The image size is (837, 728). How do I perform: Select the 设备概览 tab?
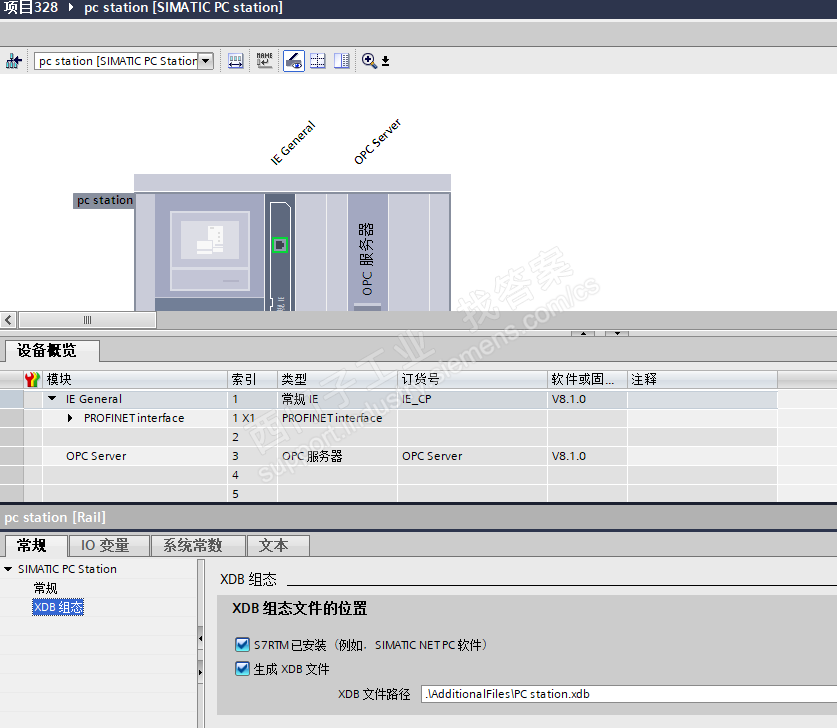click(52, 351)
